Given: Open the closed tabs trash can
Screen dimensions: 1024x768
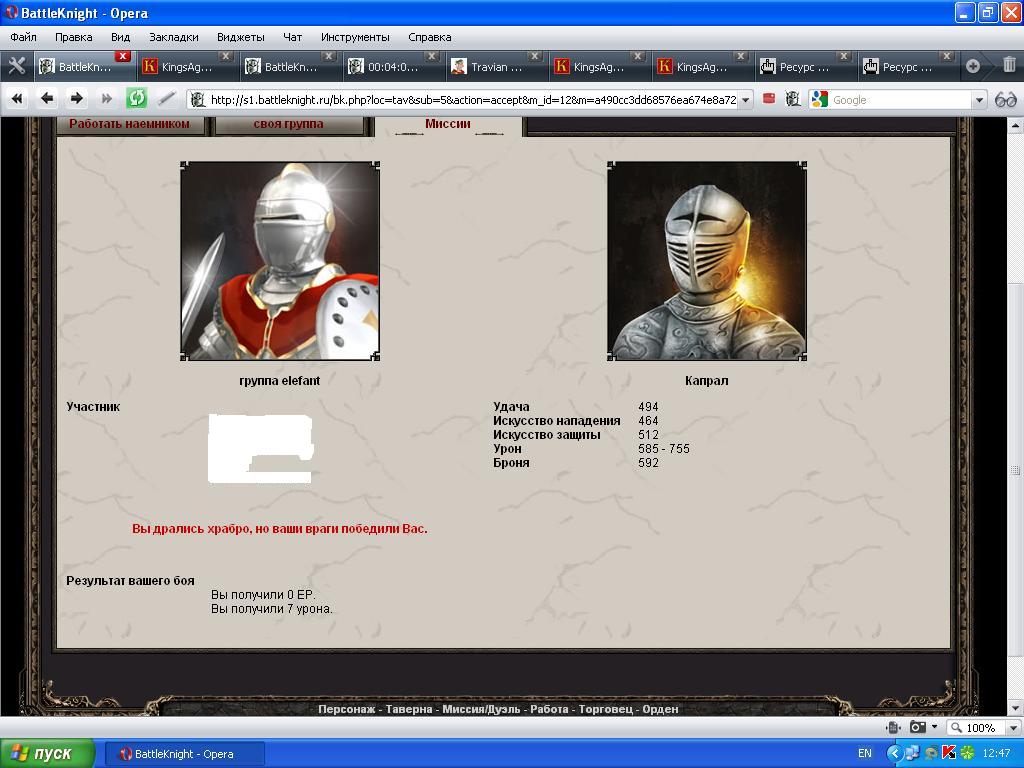Looking at the screenshot, I should [x=1009, y=65].
